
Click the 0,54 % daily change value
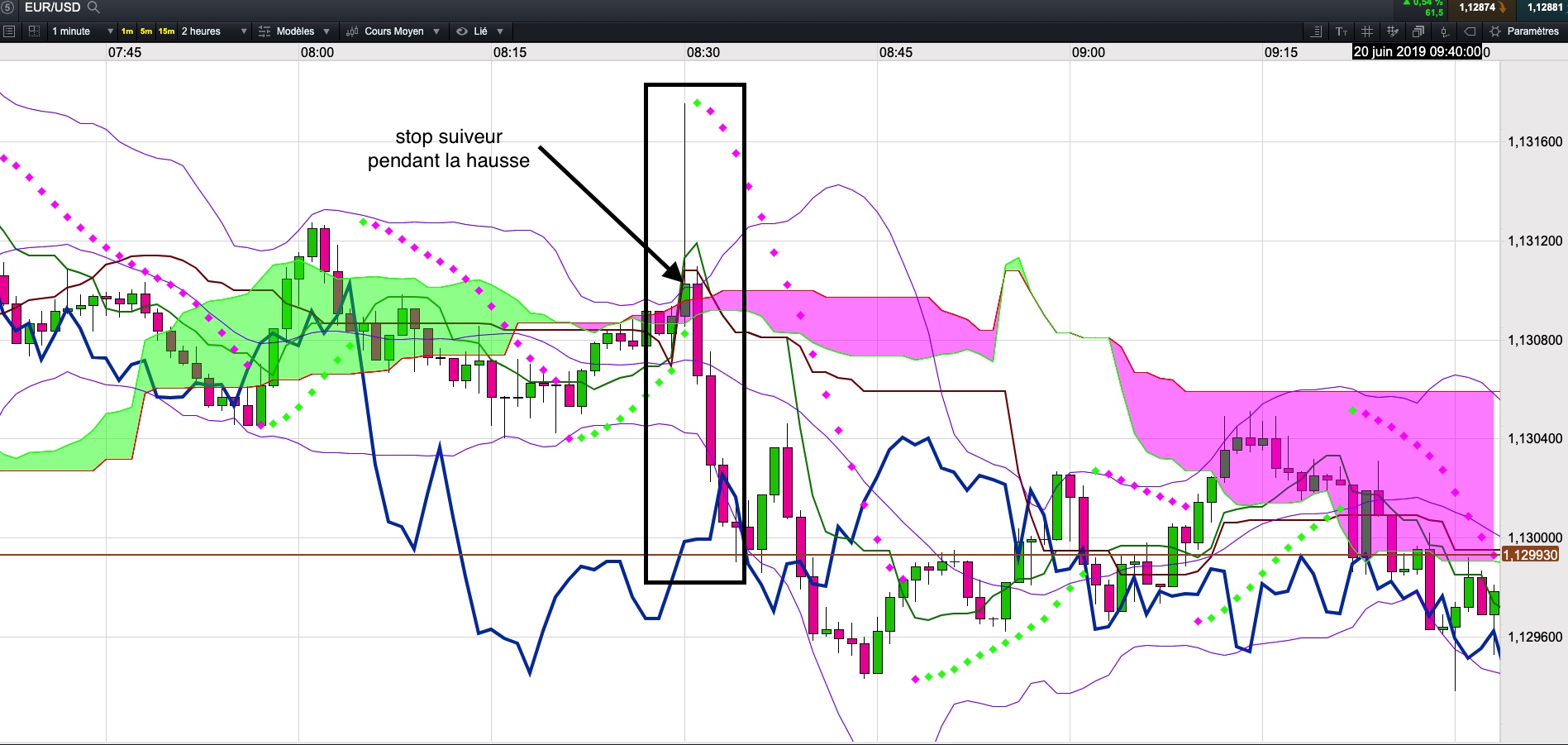point(1427,3)
